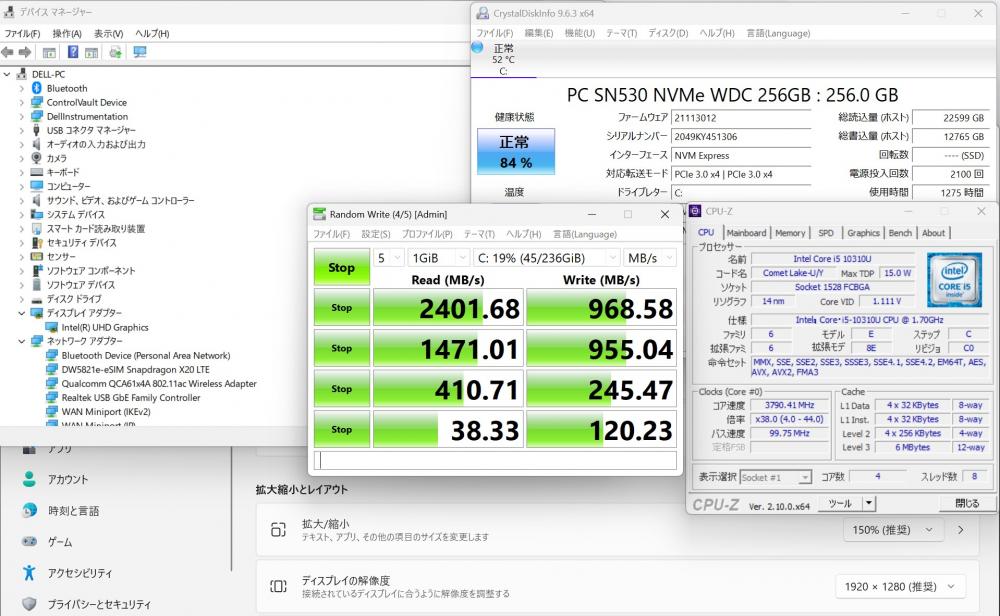Click the 拡大/縮小 scale icon in Settings
Image resolution: width=1000 pixels, height=616 pixels.
click(279, 529)
